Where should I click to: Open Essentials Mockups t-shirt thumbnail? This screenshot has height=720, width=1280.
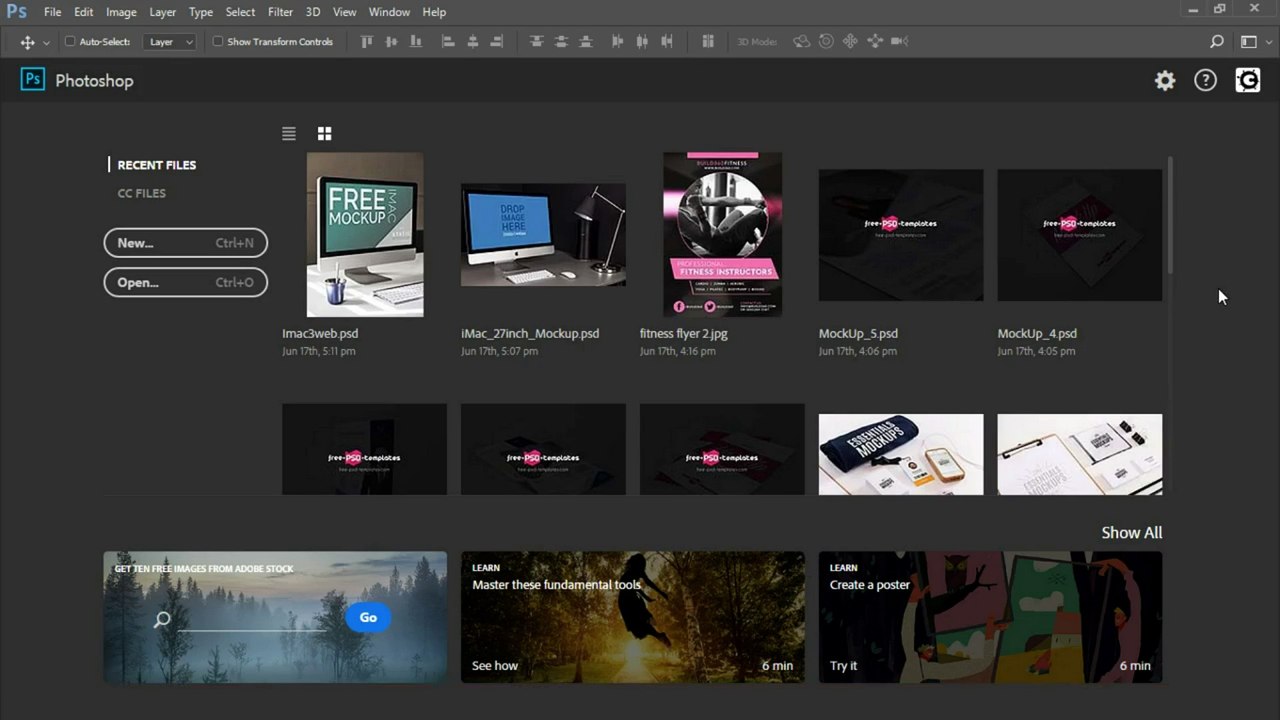[901, 454]
